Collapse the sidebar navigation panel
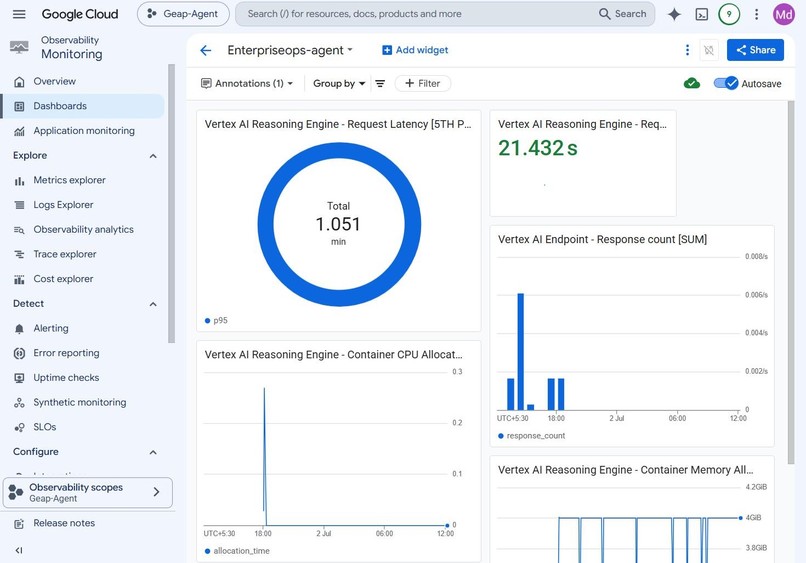The width and height of the screenshot is (806, 563). pyautogui.click(x=19, y=550)
